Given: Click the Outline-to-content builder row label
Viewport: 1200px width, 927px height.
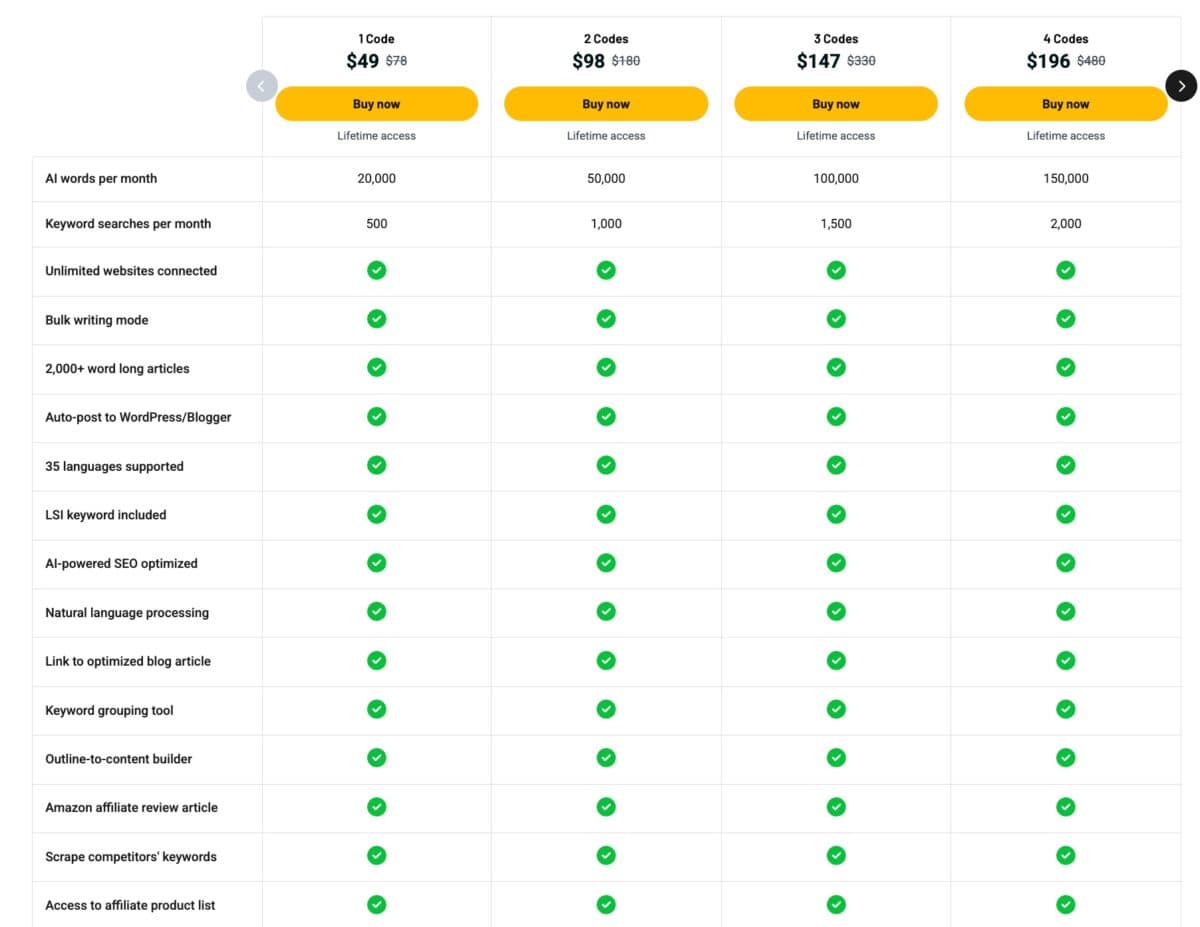Looking at the screenshot, I should pyautogui.click(x=118, y=759).
